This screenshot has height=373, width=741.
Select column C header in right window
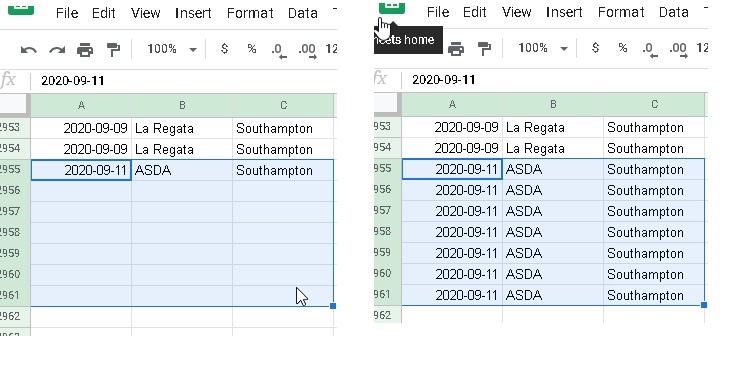[654, 104]
